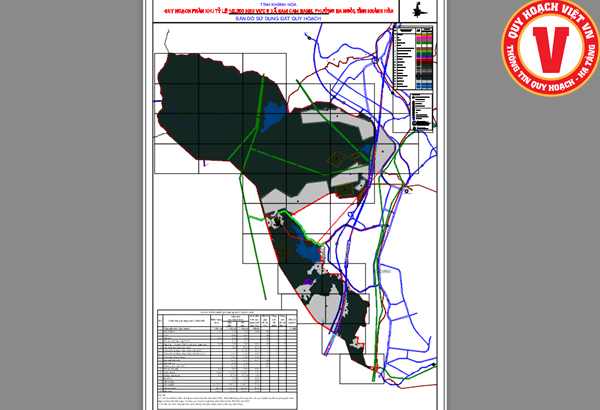
Task: Select the roundabout junction circle at the map top
Action: pyautogui.click(x=375, y=60)
